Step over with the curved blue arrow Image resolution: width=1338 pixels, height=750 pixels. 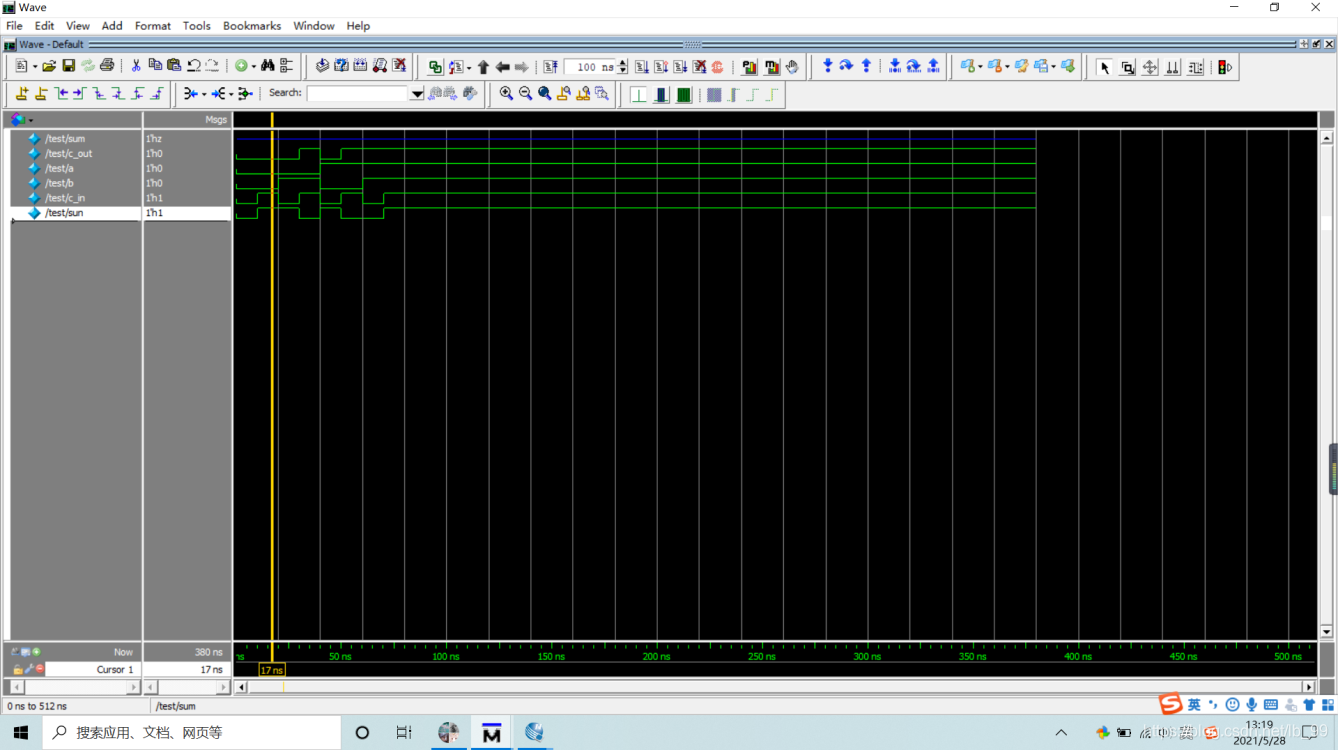(x=846, y=66)
